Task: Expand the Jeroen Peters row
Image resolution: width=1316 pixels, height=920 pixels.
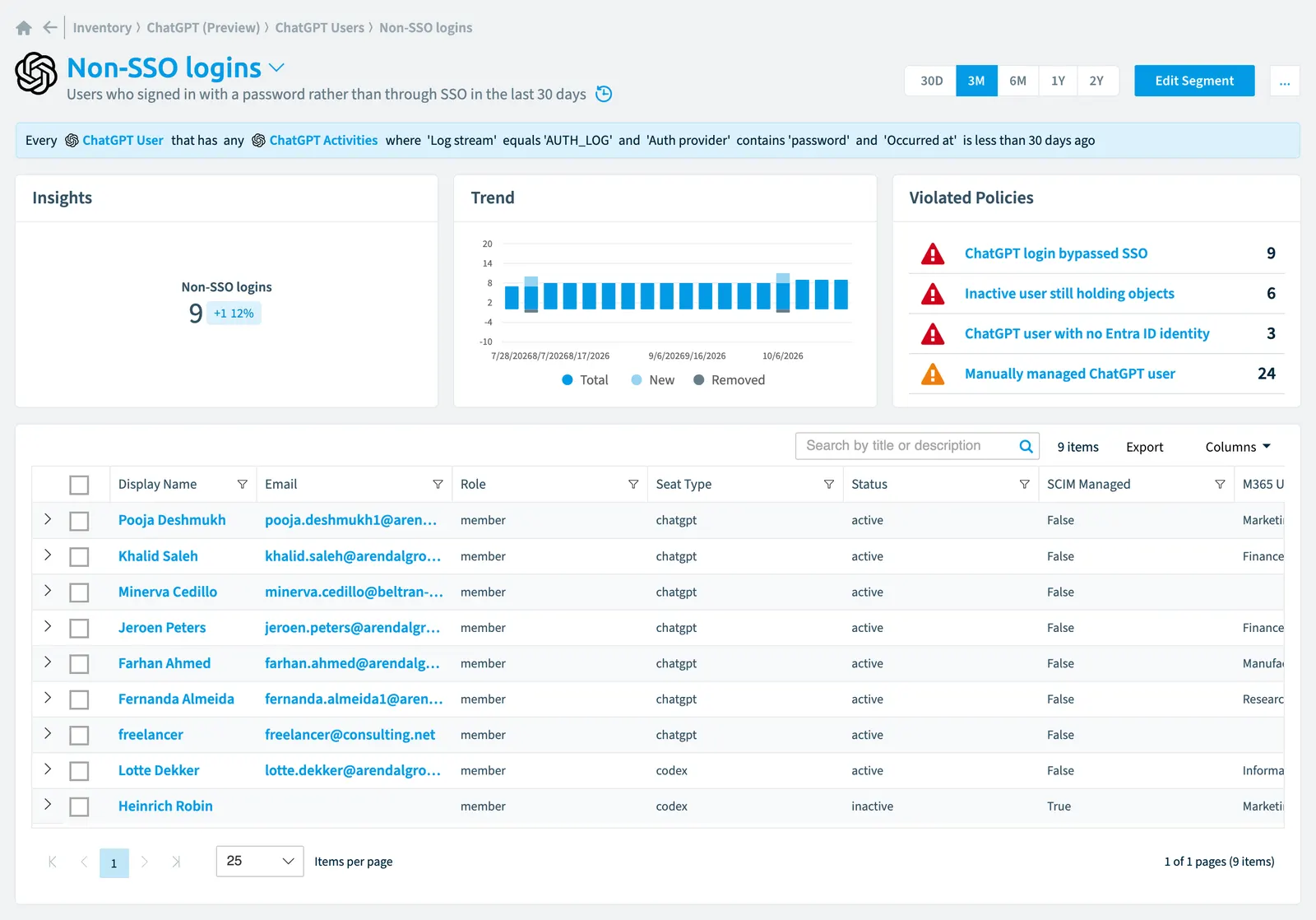Action: click(x=48, y=627)
